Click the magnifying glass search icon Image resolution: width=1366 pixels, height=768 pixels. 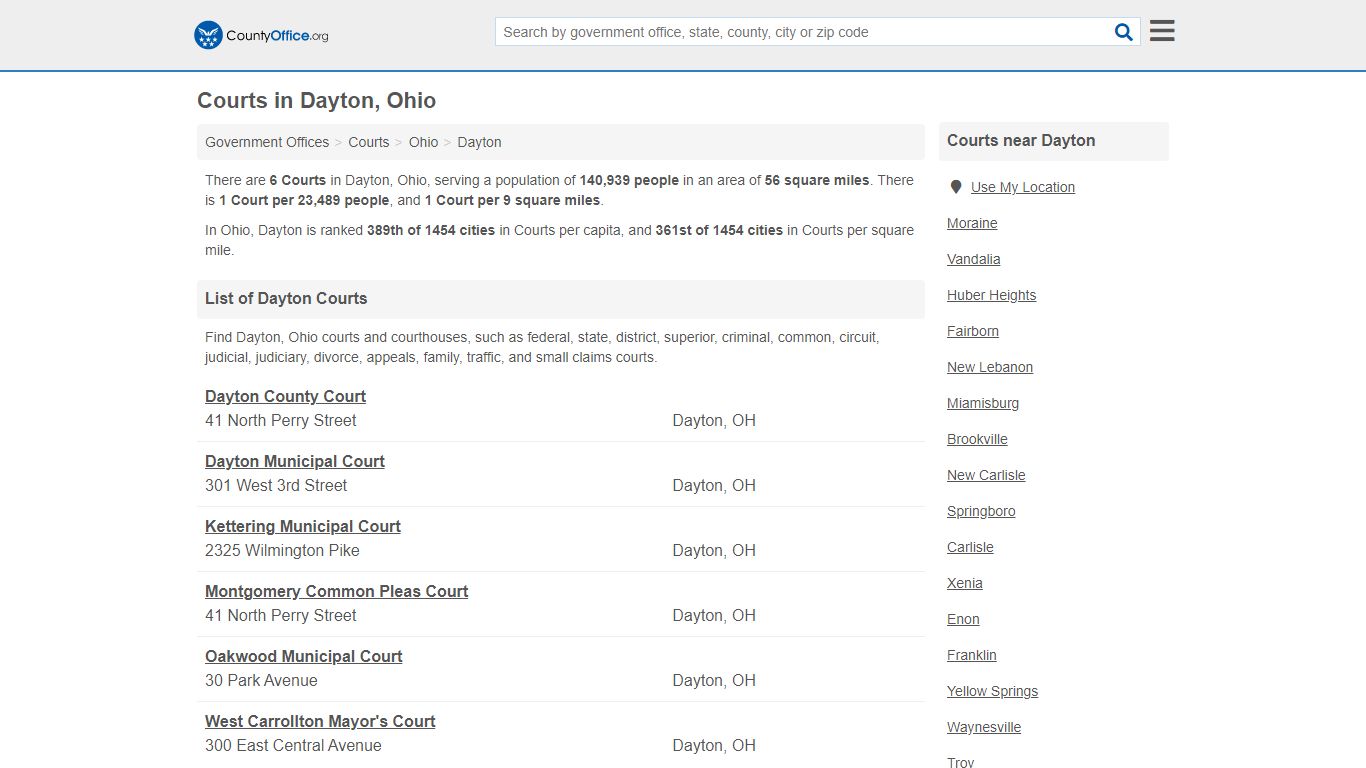tap(1124, 32)
